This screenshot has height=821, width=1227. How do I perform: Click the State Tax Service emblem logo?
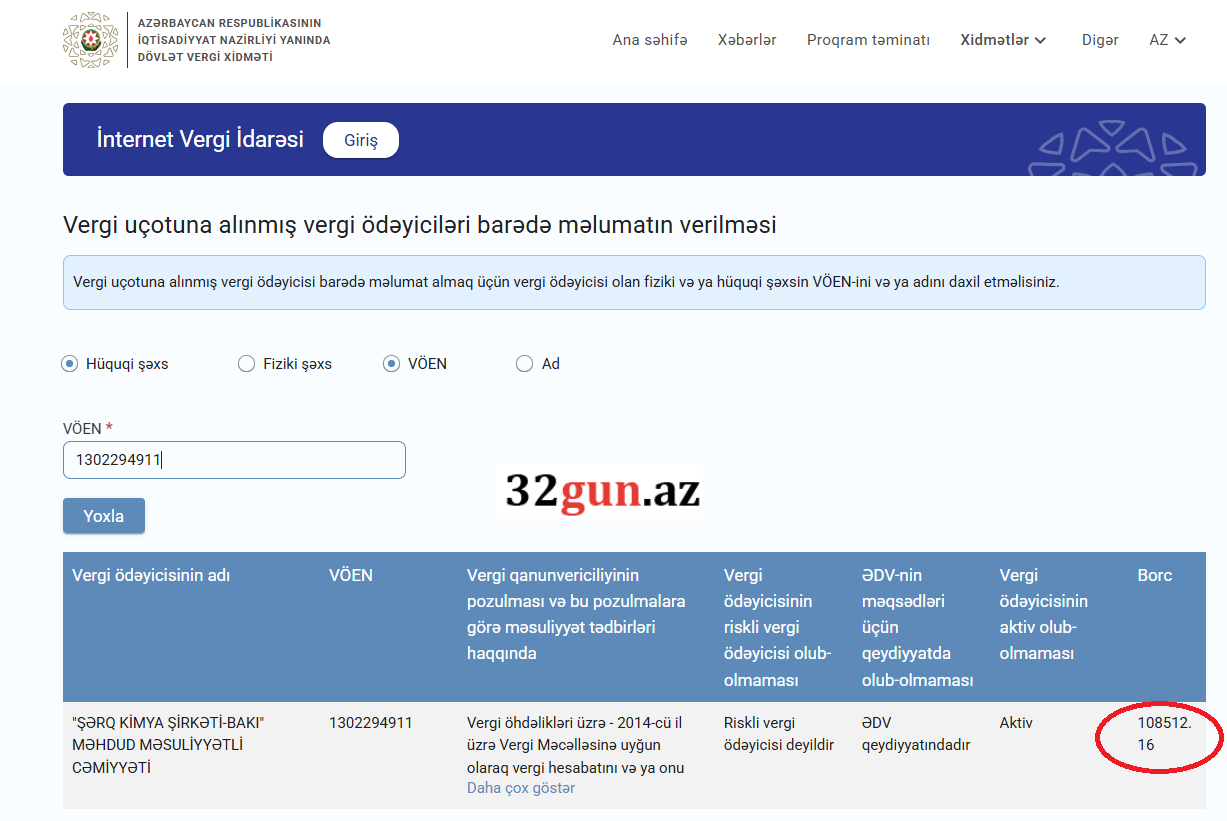click(90, 40)
